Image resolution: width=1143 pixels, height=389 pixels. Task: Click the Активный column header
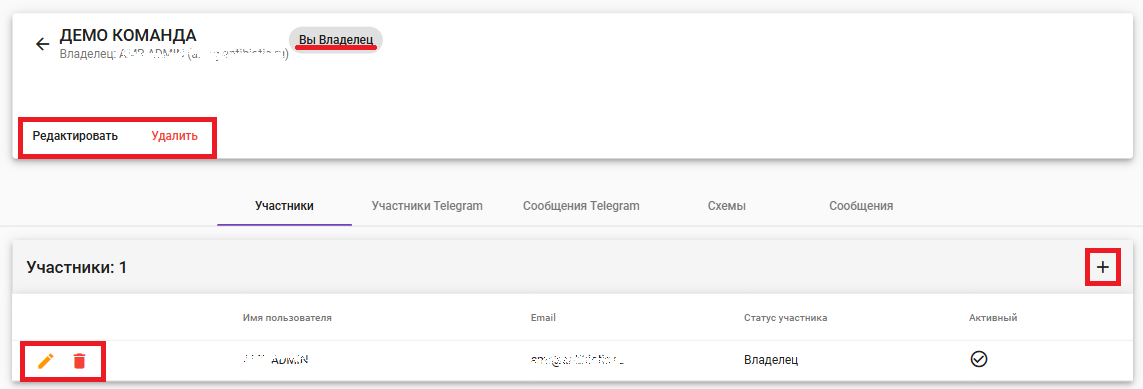(993, 318)
